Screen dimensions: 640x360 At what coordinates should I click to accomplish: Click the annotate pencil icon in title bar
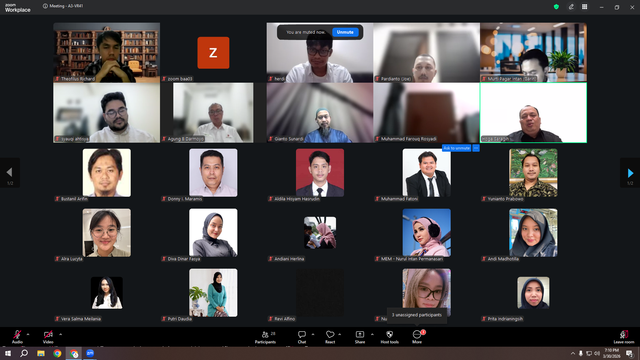tap(571, 7)
